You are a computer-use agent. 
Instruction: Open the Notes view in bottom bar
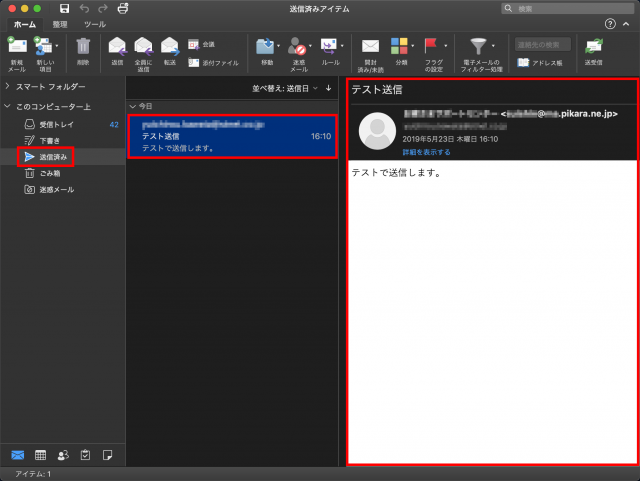108,455
